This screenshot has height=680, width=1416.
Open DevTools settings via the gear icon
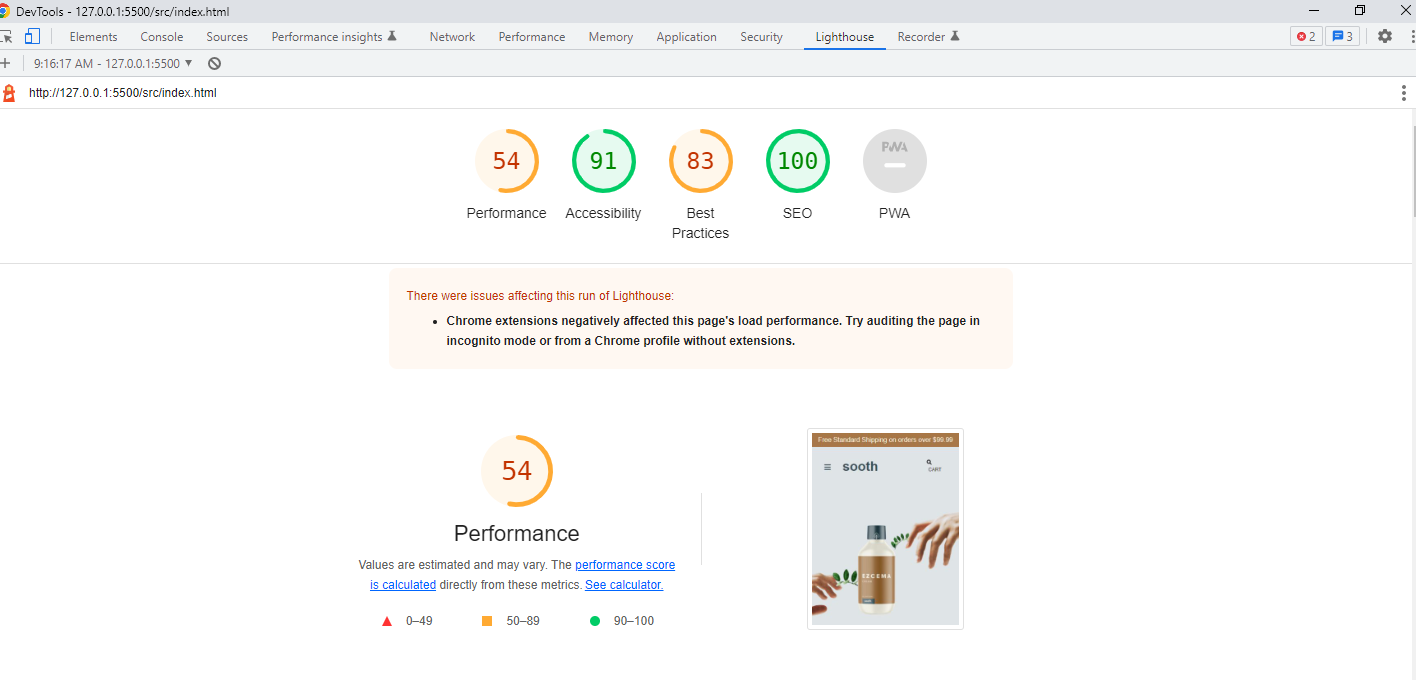coord(1384,35)
